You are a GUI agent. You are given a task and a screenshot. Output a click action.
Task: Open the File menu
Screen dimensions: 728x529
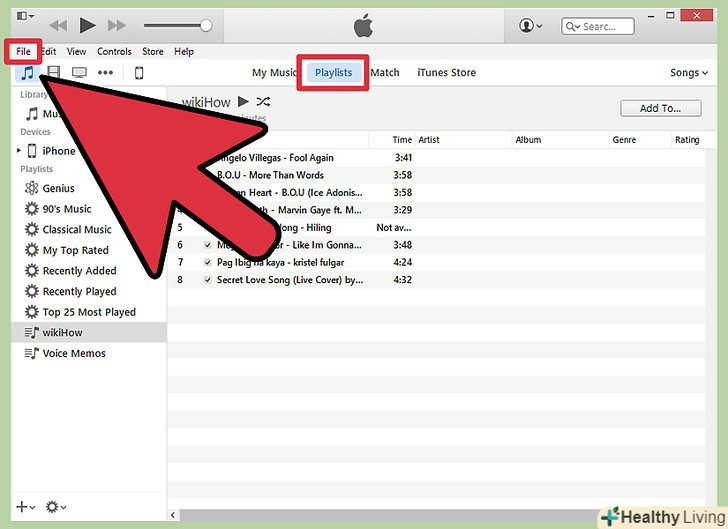click(x=23, y=52)
